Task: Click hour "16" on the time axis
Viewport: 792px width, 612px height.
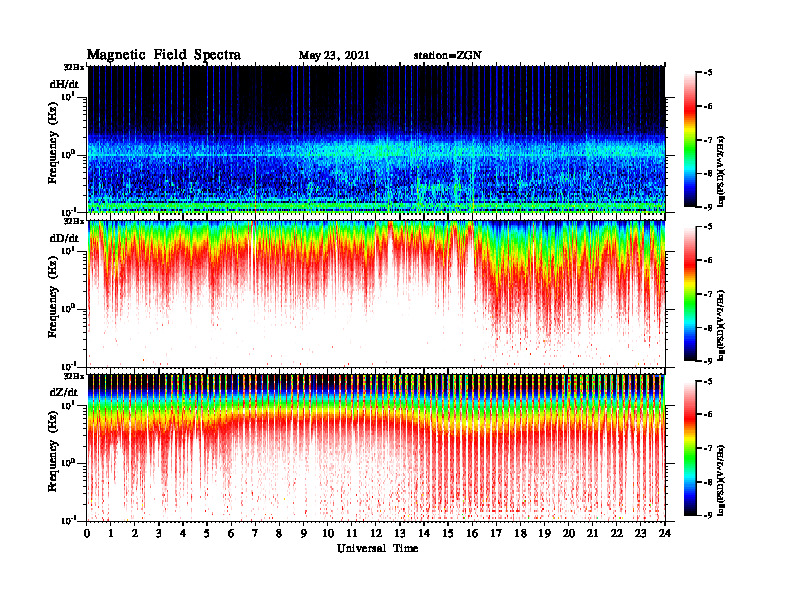Action: point(472,534)
